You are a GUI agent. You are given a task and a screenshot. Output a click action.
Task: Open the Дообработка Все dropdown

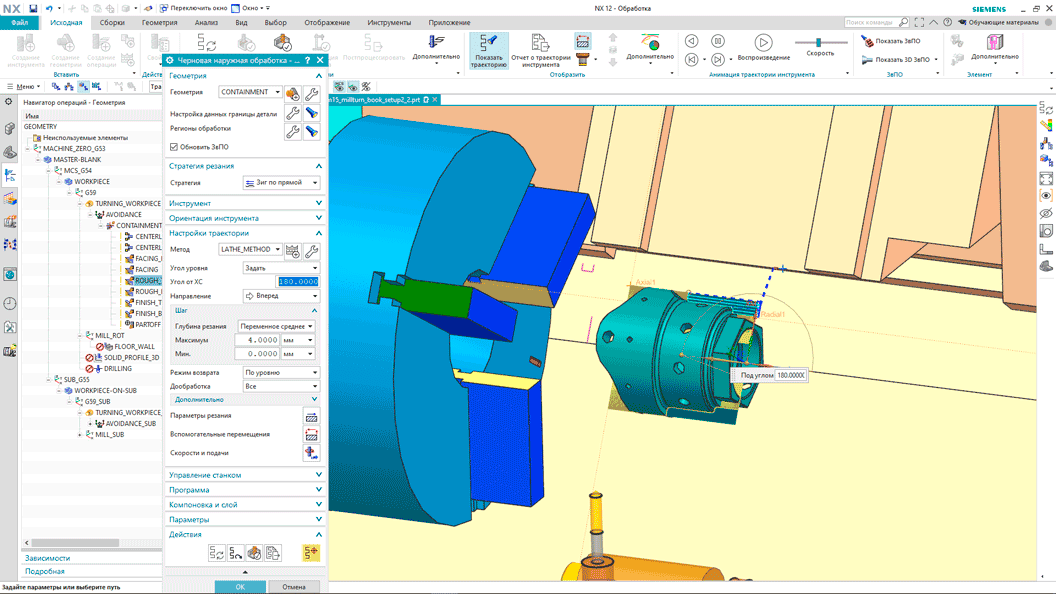click(281, 387)
